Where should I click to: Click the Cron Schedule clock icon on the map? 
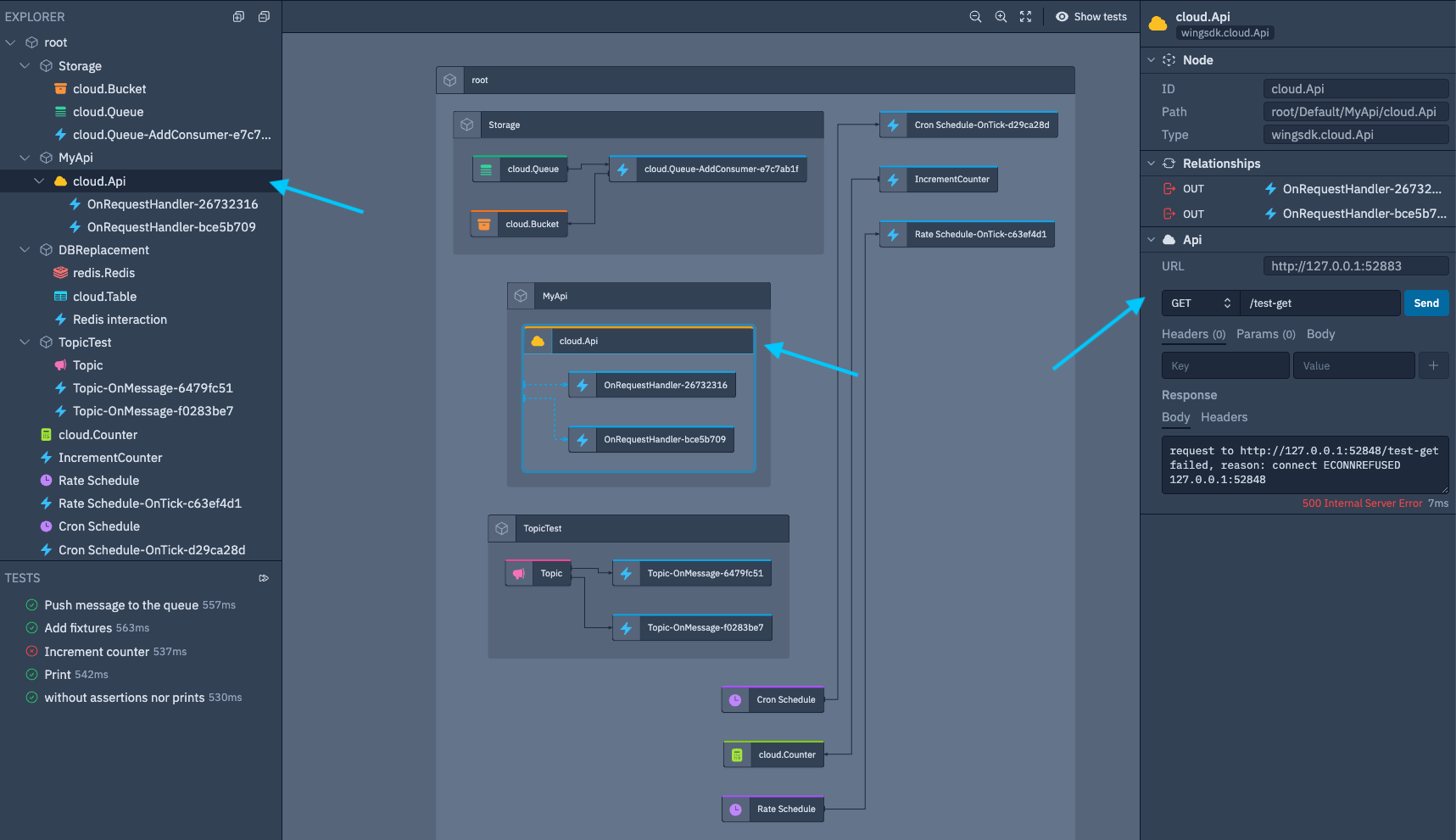734,699
